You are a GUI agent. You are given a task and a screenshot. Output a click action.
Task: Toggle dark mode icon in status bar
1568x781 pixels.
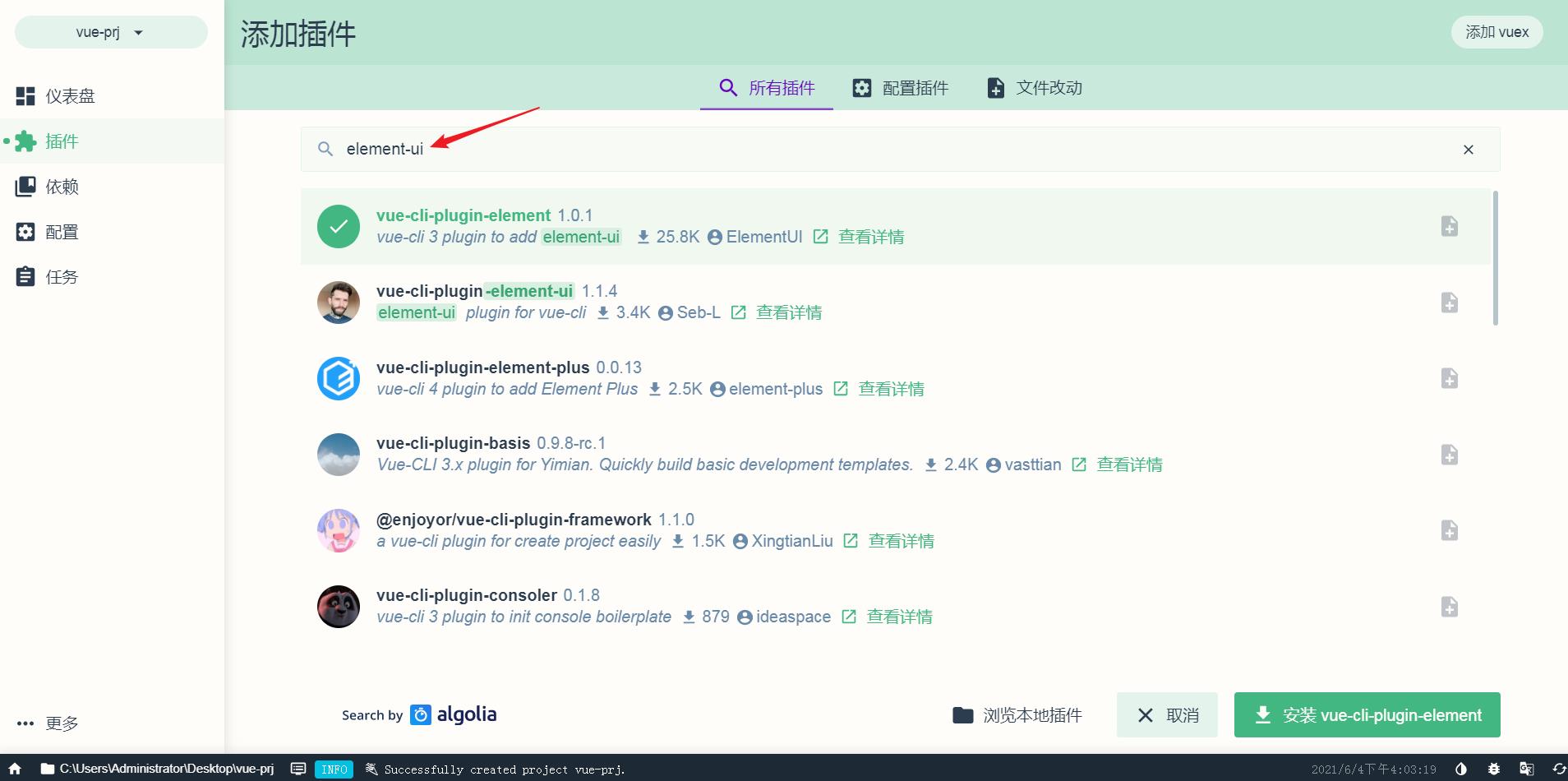pyautogui.click(x=1460, y=769)
